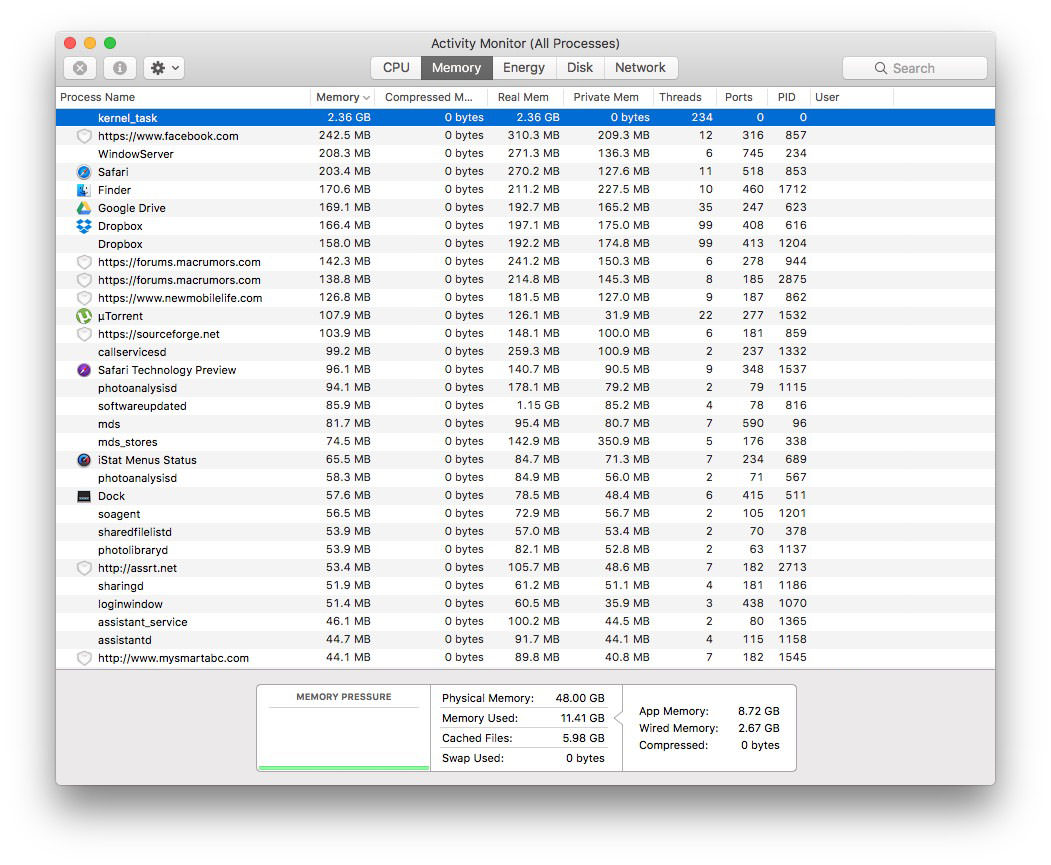Click shield icon beside facebook.com process

click(84, 136)
